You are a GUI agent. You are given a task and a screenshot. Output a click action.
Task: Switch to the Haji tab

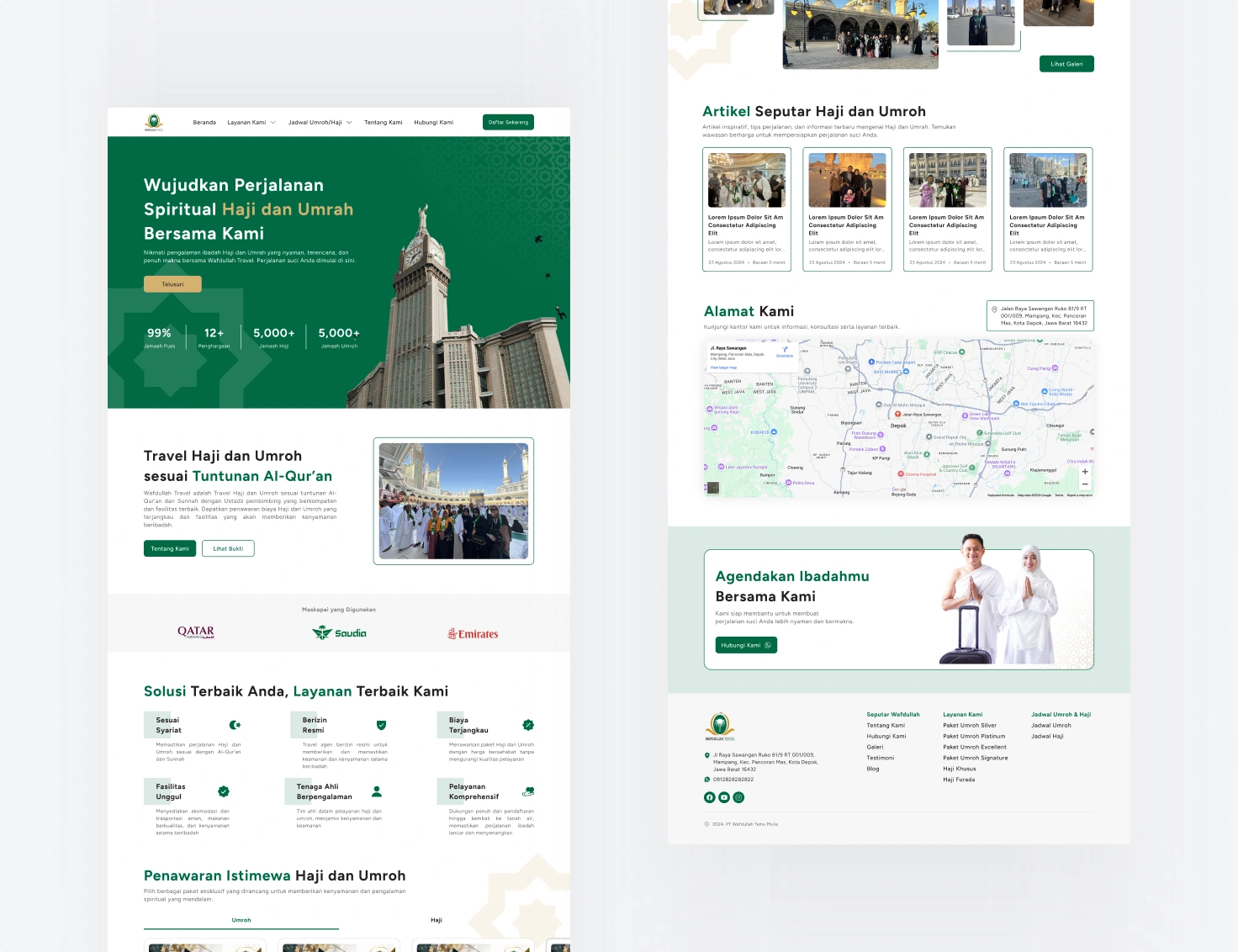click(436, 920)
